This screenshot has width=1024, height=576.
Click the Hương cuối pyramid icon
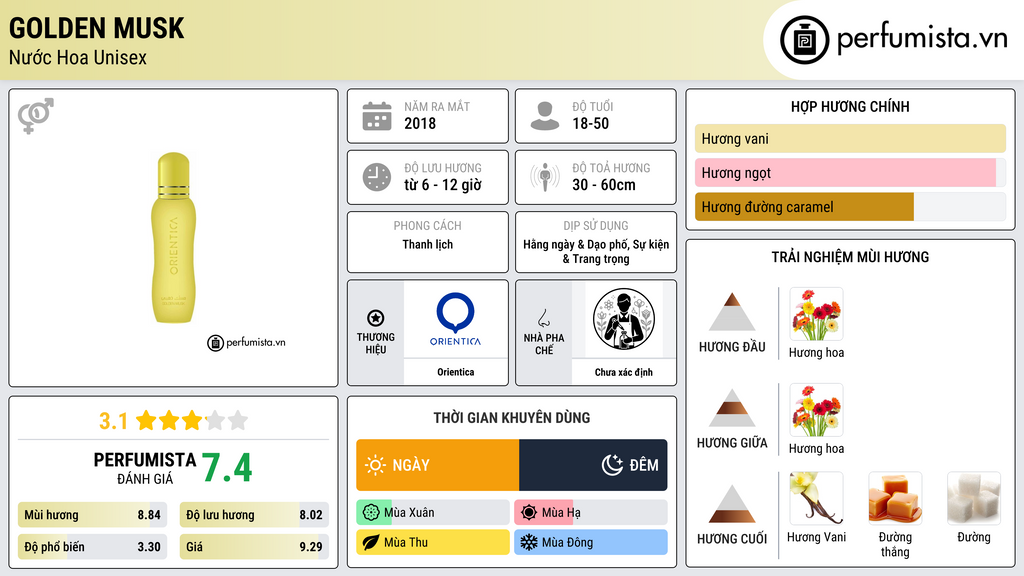click(x=732, y=504)
